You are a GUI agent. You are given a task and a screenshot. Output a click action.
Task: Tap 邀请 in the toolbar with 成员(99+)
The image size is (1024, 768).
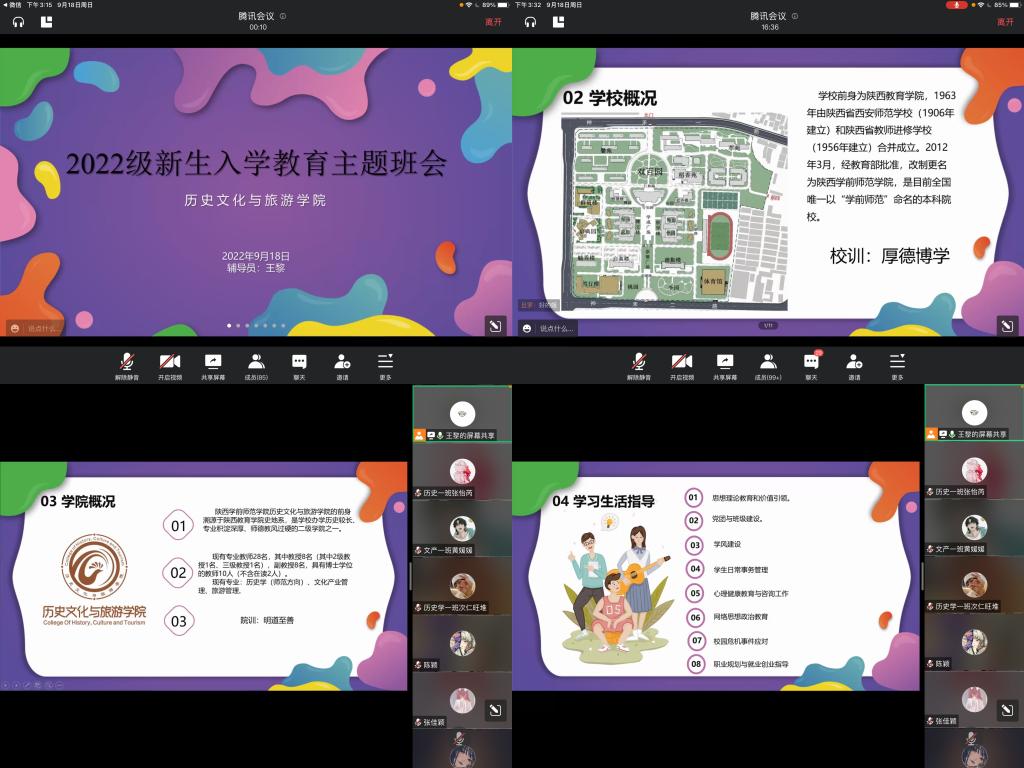coord(854,365)
